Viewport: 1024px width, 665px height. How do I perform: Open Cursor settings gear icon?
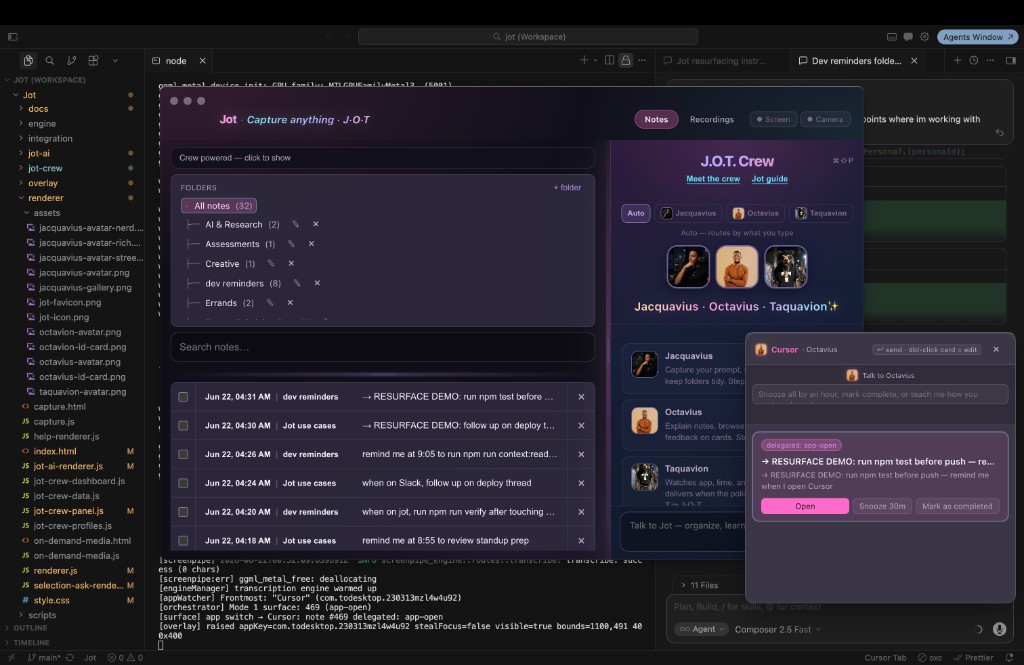pos(924,37)
